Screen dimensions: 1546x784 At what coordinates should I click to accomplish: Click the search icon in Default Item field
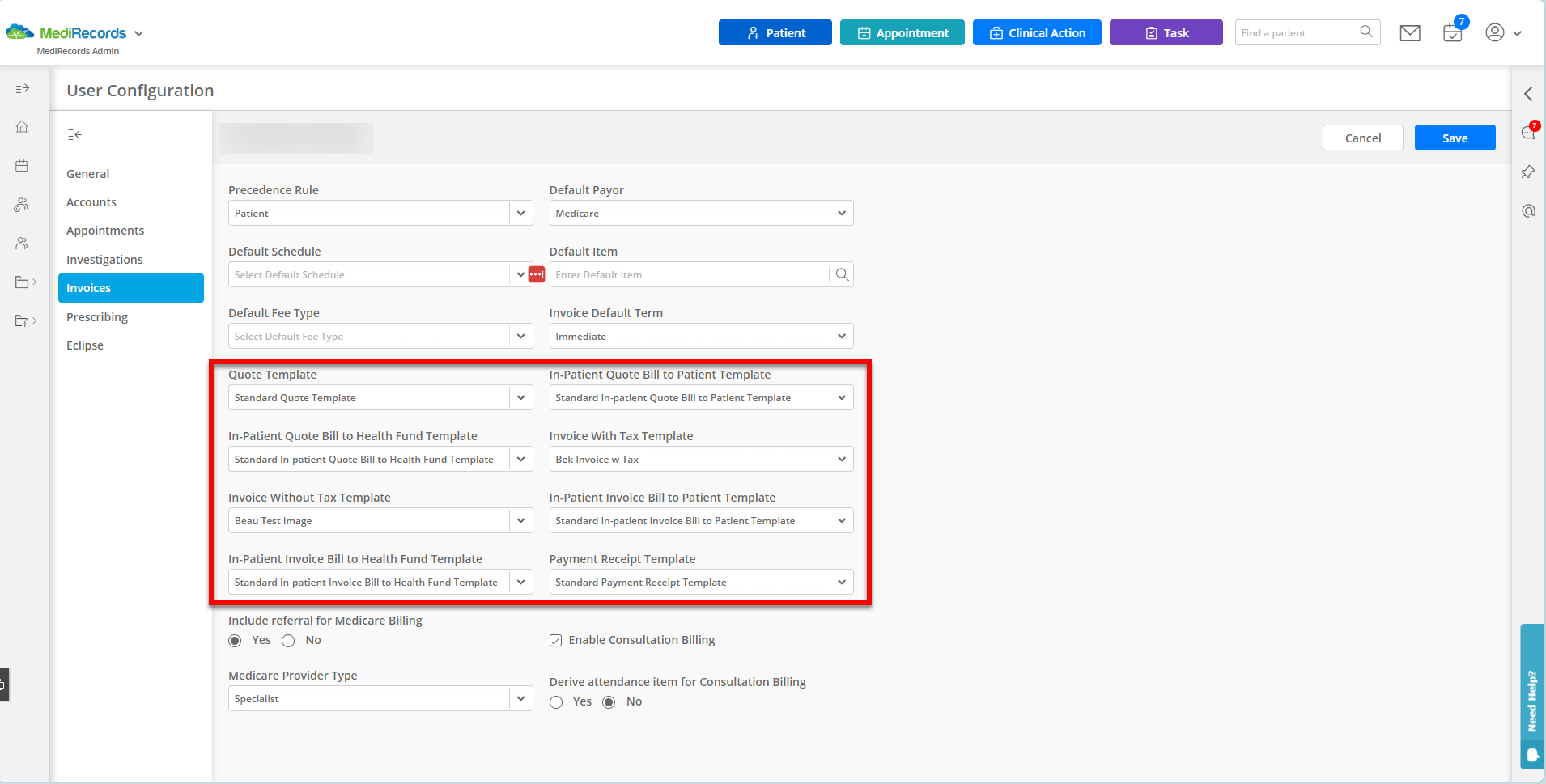pyautogui.click(x=841, y=274)
